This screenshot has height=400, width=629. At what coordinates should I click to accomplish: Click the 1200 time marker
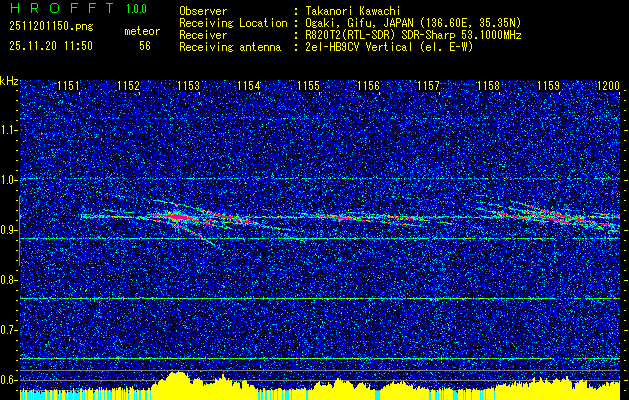coord(609,85)
